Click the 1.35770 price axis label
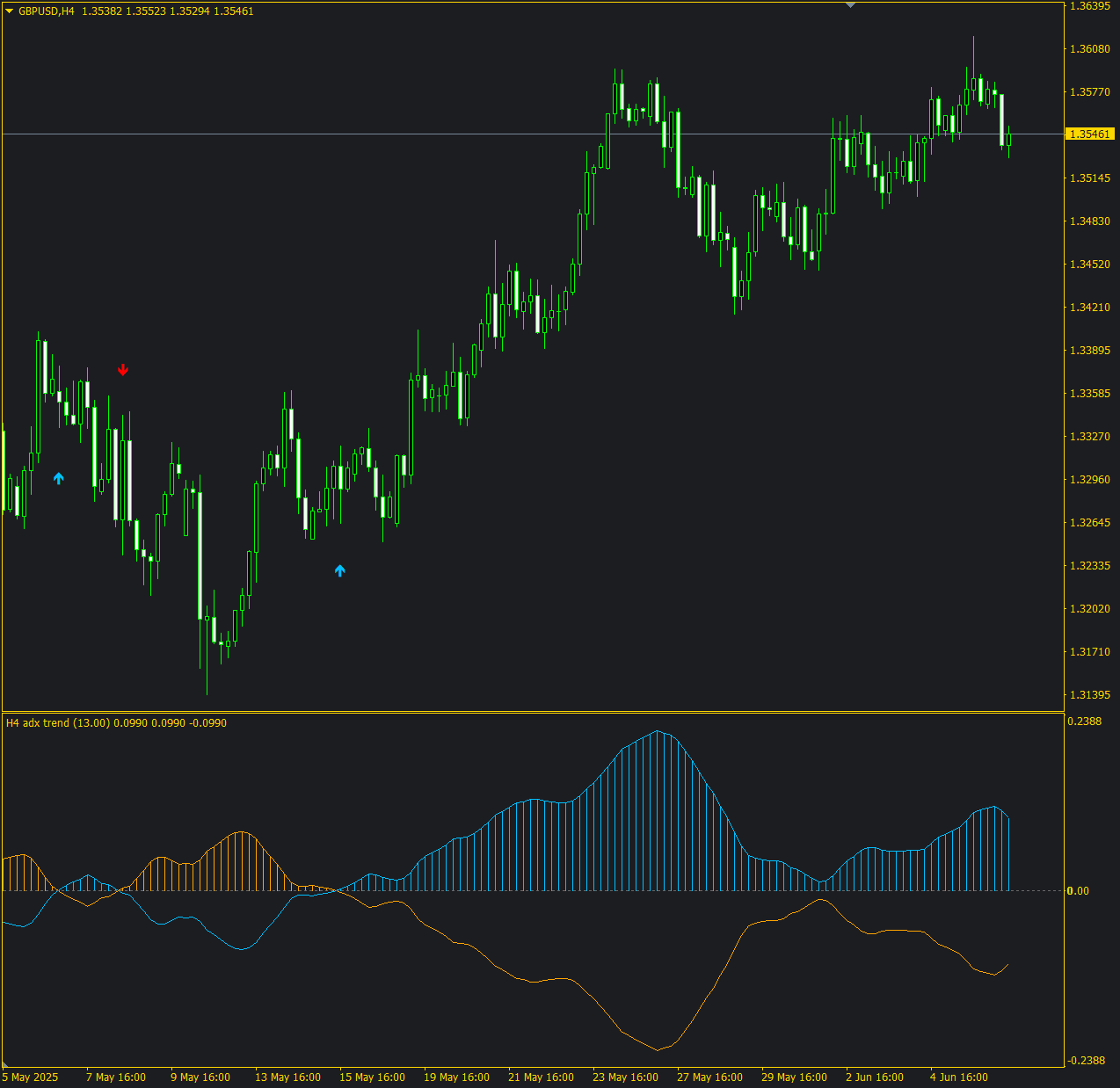 1089,92
